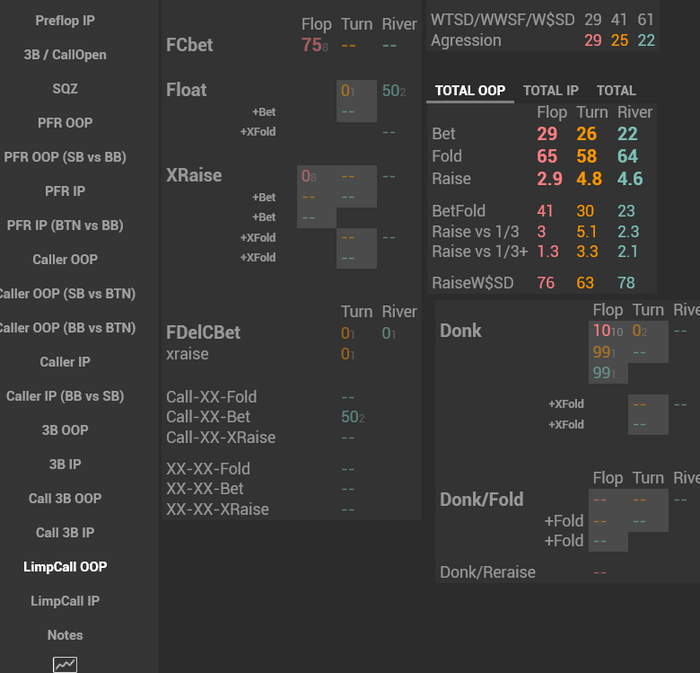Click Raise turn value 4.8

[589, 179]
